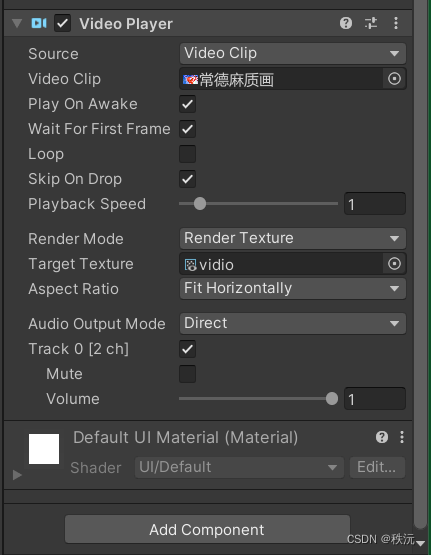Open Default UI Material help icon
This screenshot has width=431, height=555.
[x=382, y=437]
